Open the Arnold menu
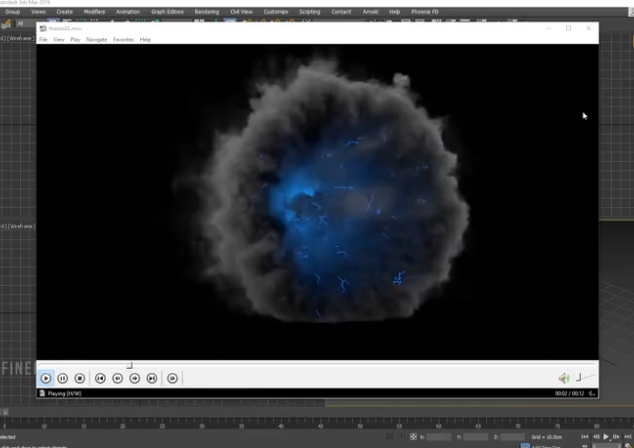The image size is (634, 448). point(370,12)
